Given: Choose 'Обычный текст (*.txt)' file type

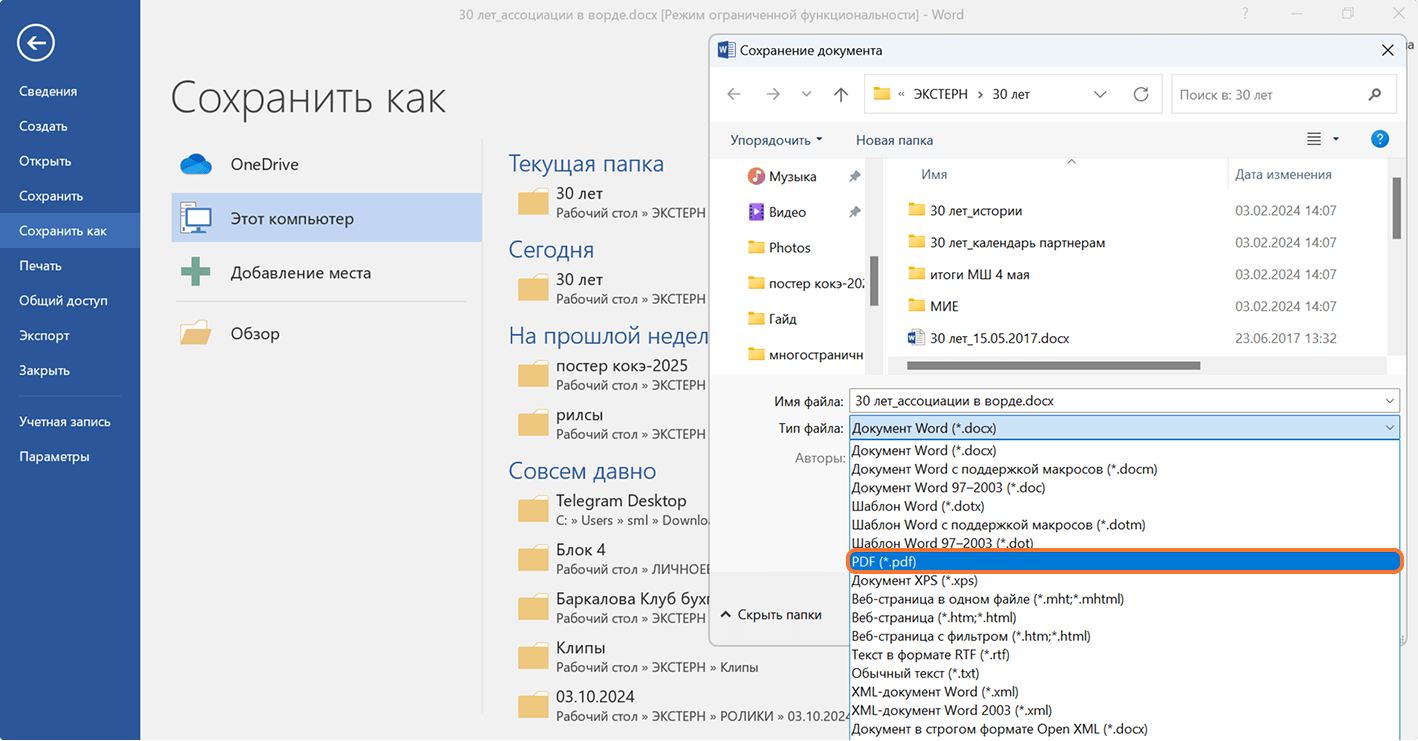Looking at the screenshot, I should pos(1124,673).
